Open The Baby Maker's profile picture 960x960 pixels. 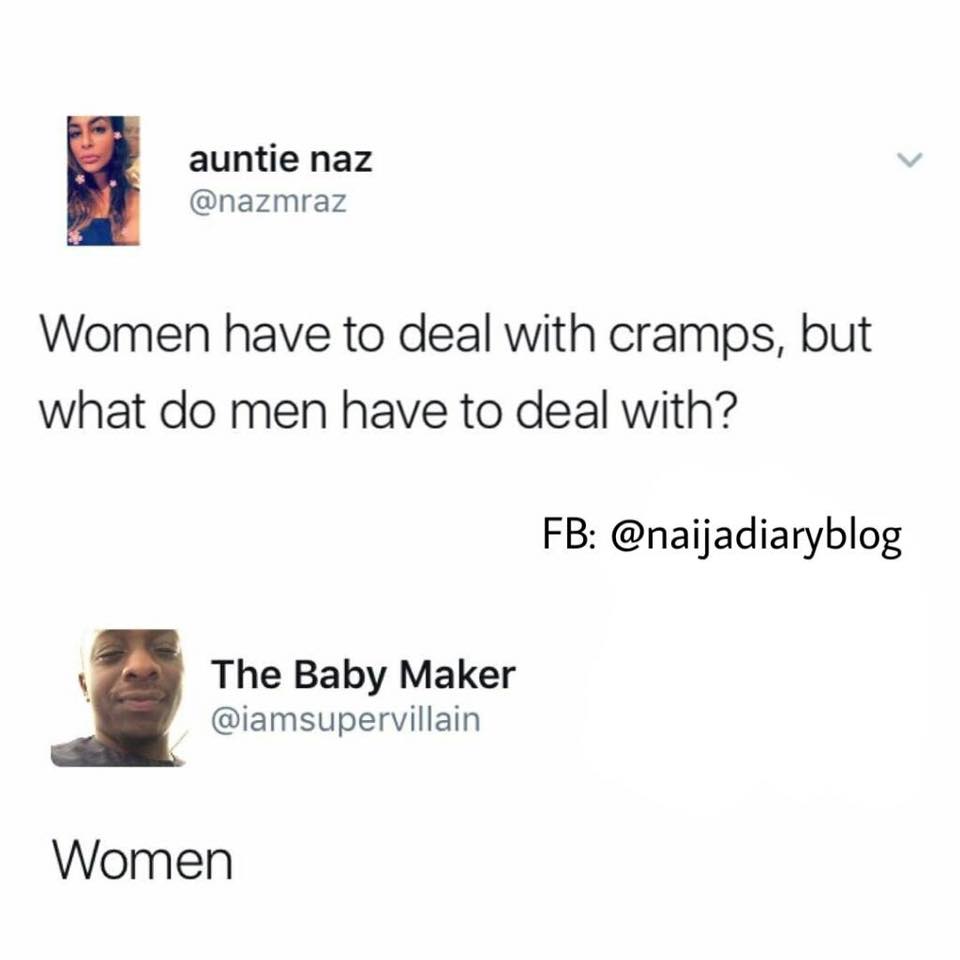[119, 698]
